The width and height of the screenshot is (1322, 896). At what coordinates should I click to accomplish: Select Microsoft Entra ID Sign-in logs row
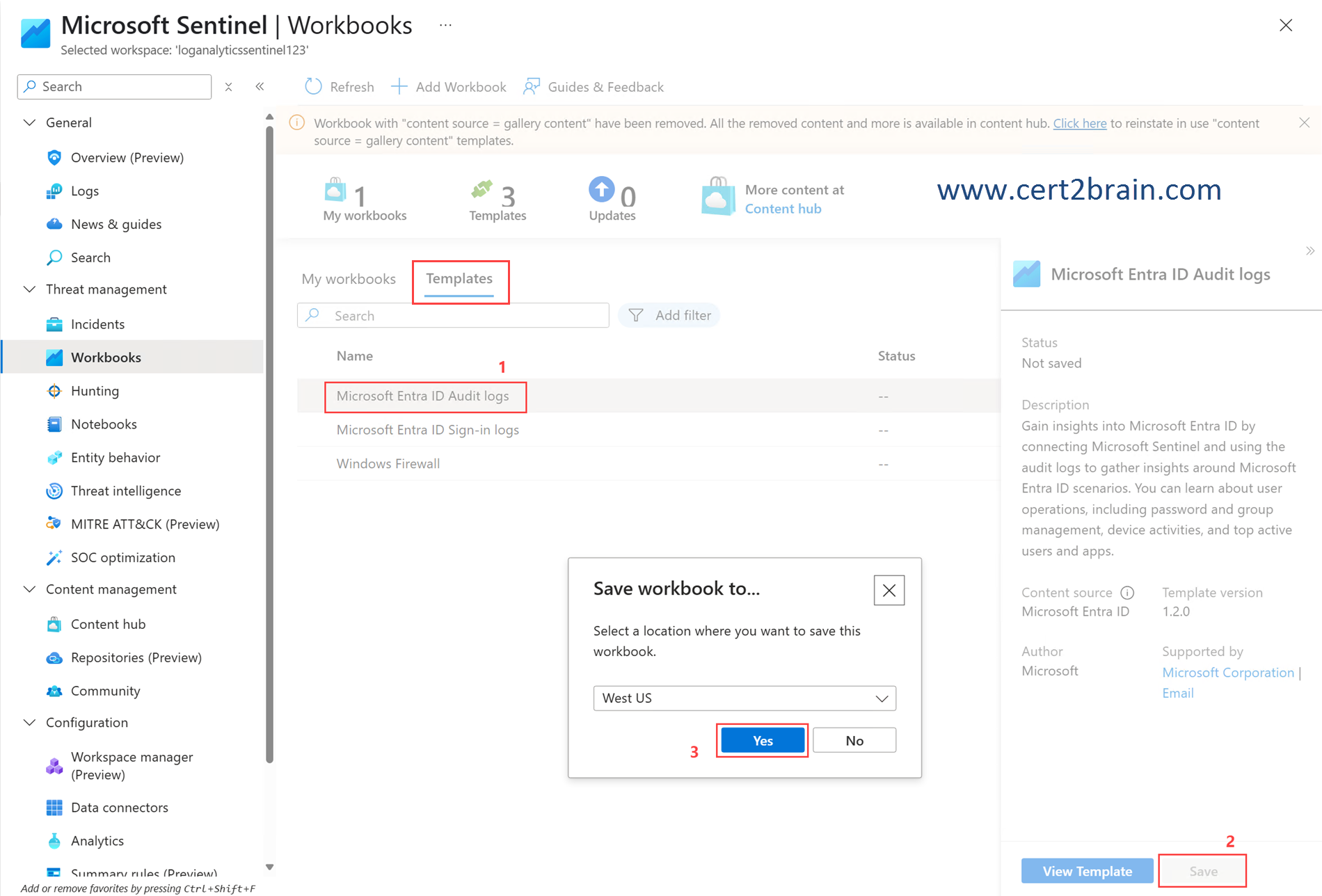pos(648,430)
